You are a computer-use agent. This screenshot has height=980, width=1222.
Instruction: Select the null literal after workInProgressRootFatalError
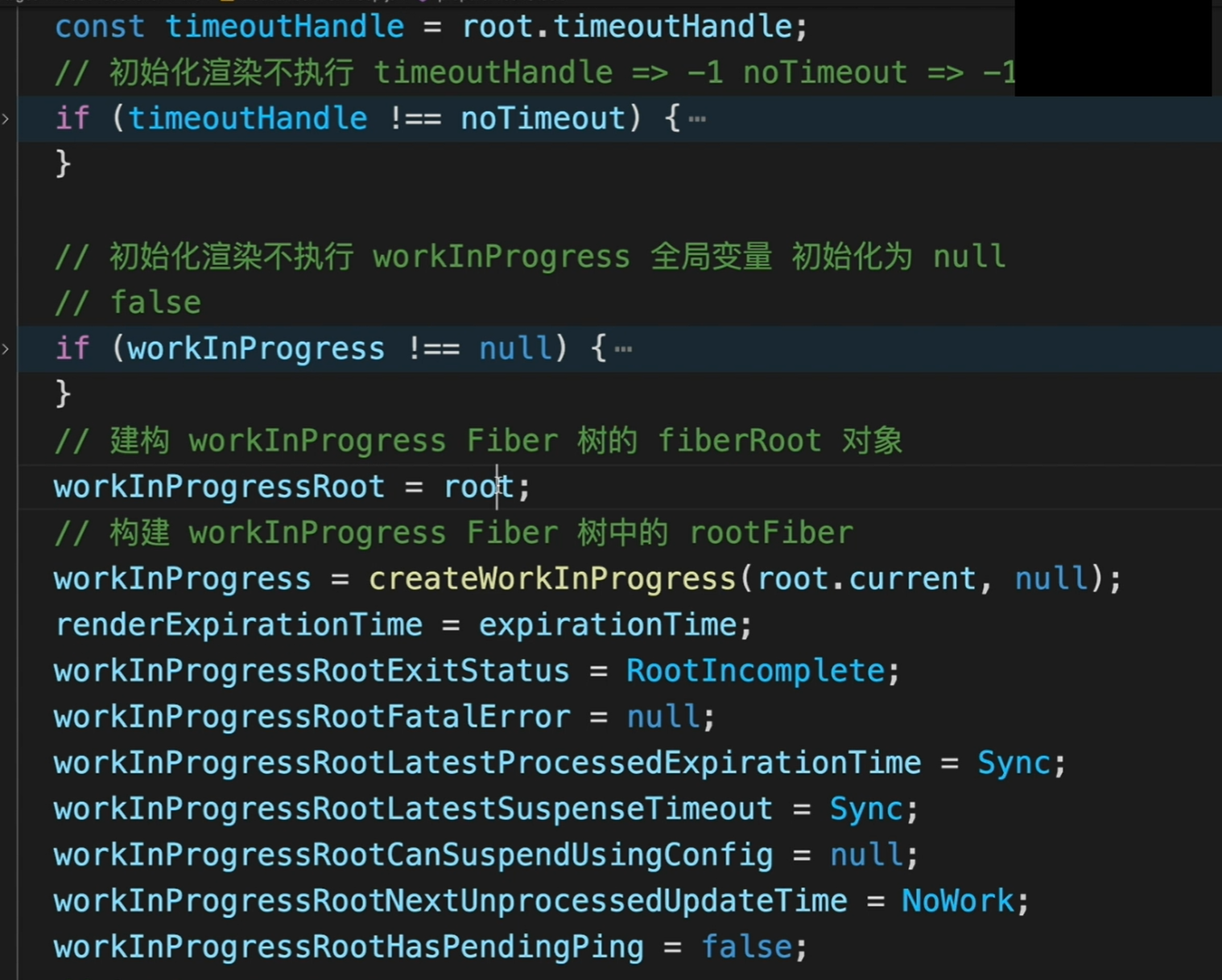(x=662, y=716)
